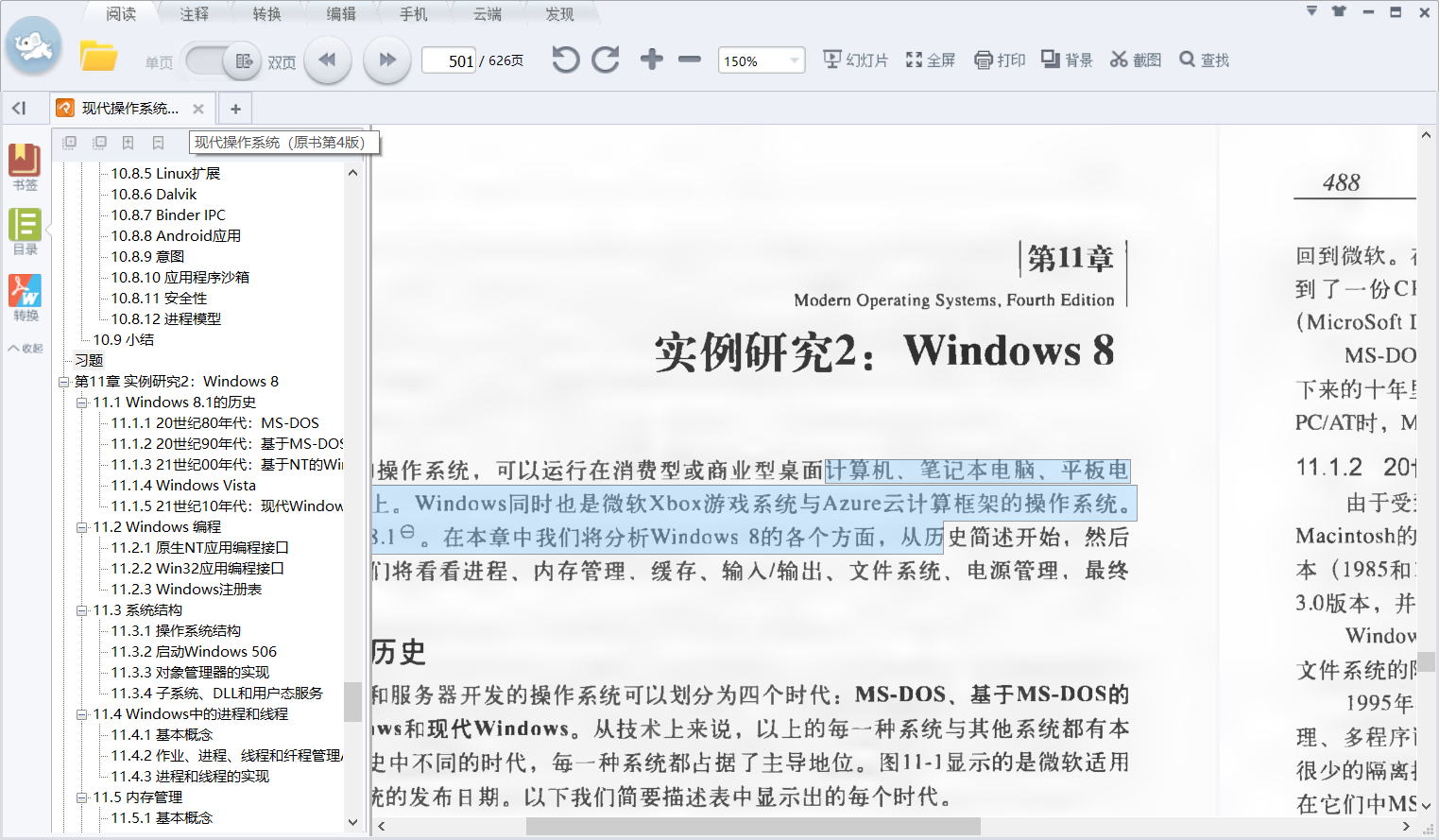
Task: Close the 现代操作系统 document tab
Action: tap(198, 109)
